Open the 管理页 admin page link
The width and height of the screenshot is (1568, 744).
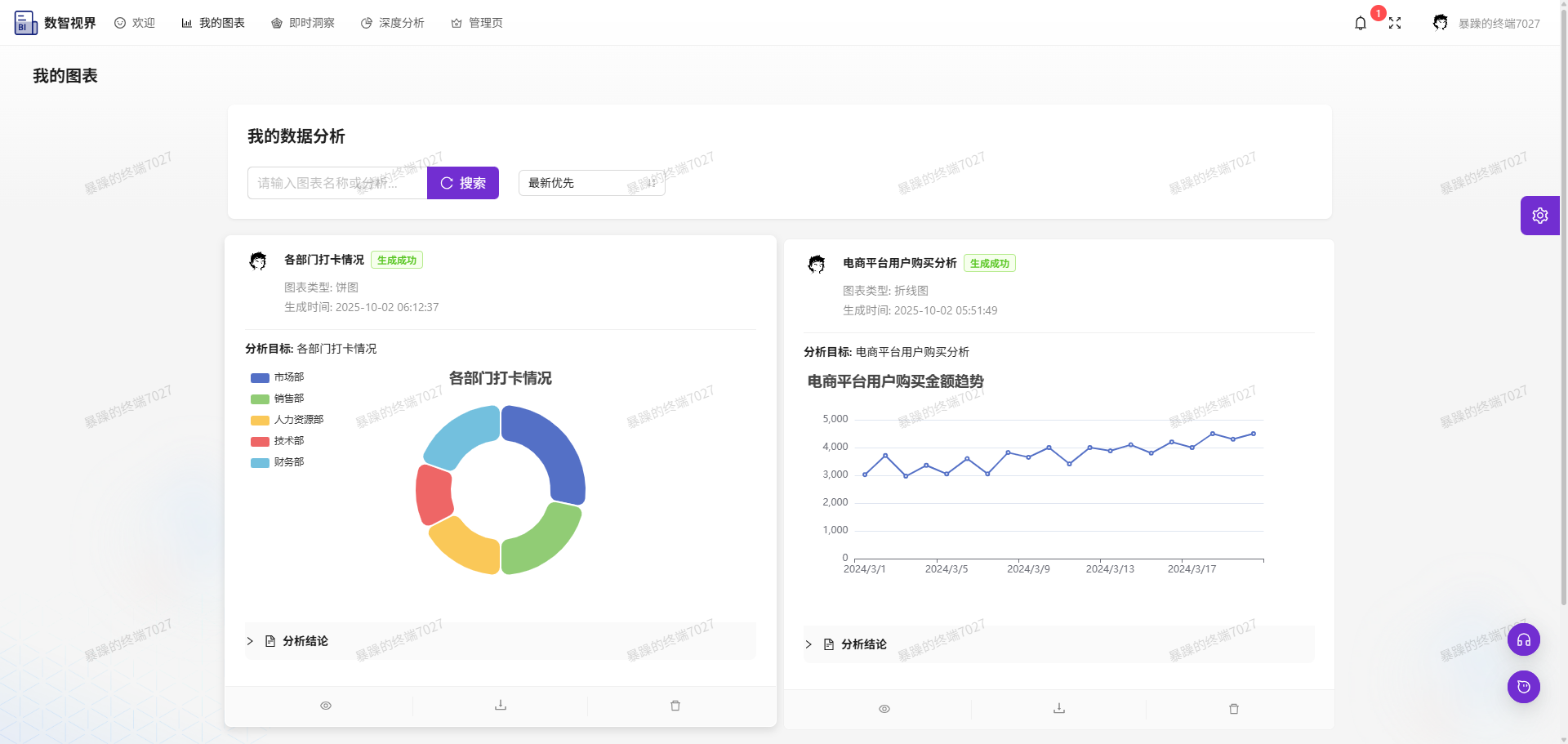click(477, 22)
